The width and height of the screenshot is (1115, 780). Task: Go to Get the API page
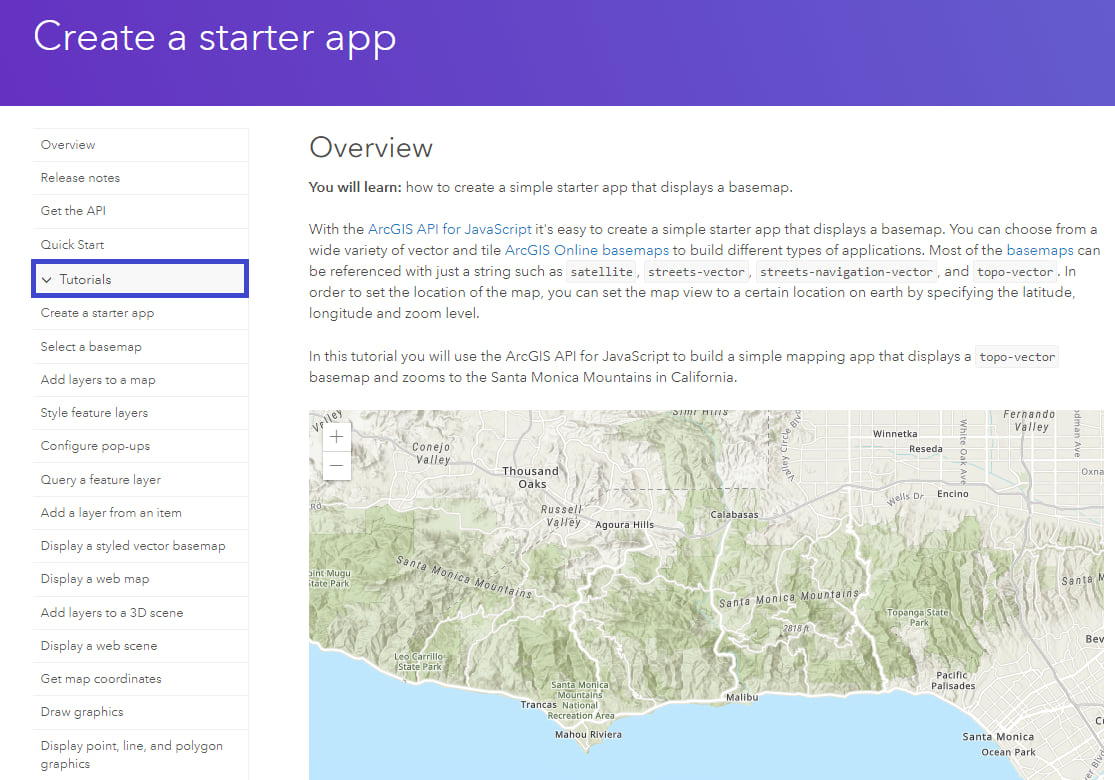[73, 211]
